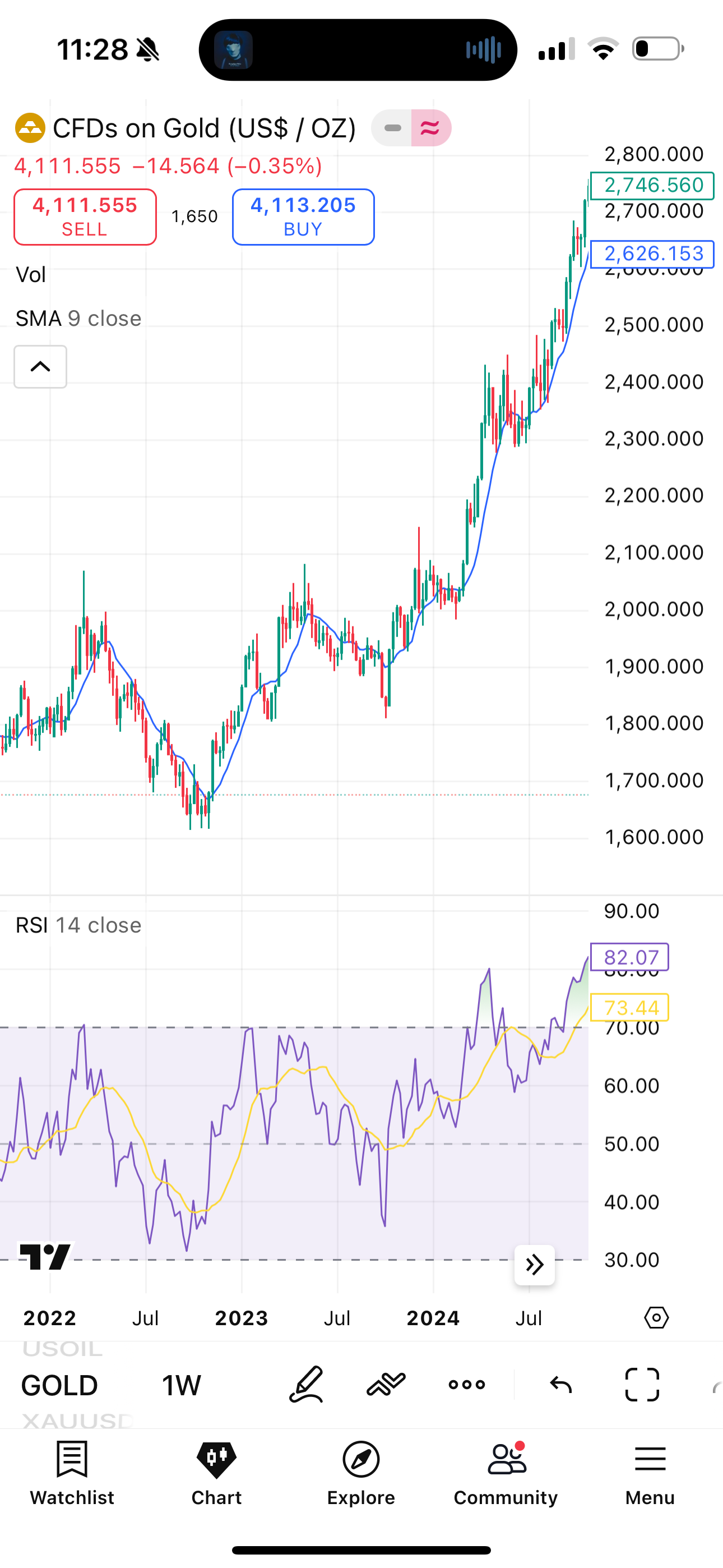The height and width of the screenshot is (1568, 723).
Task: Tap the 2,800.000 price axis level
Action: 654,154
